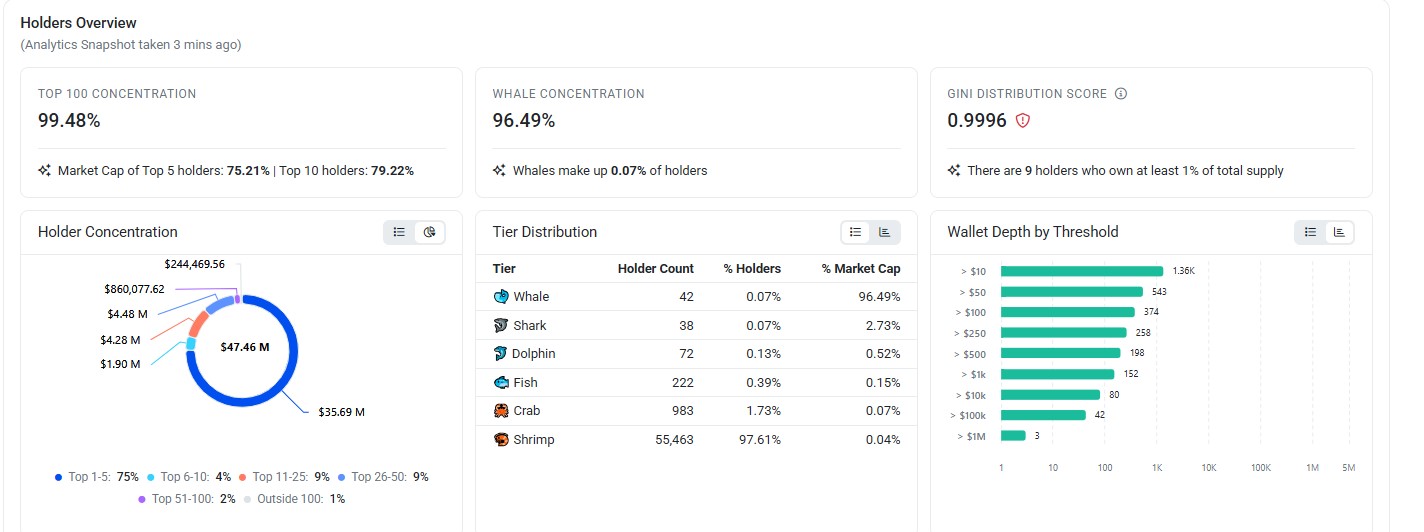Click the sparkle icon beside holders supply insight
This screenshot has width=1424, height=532.
(954, 171)
